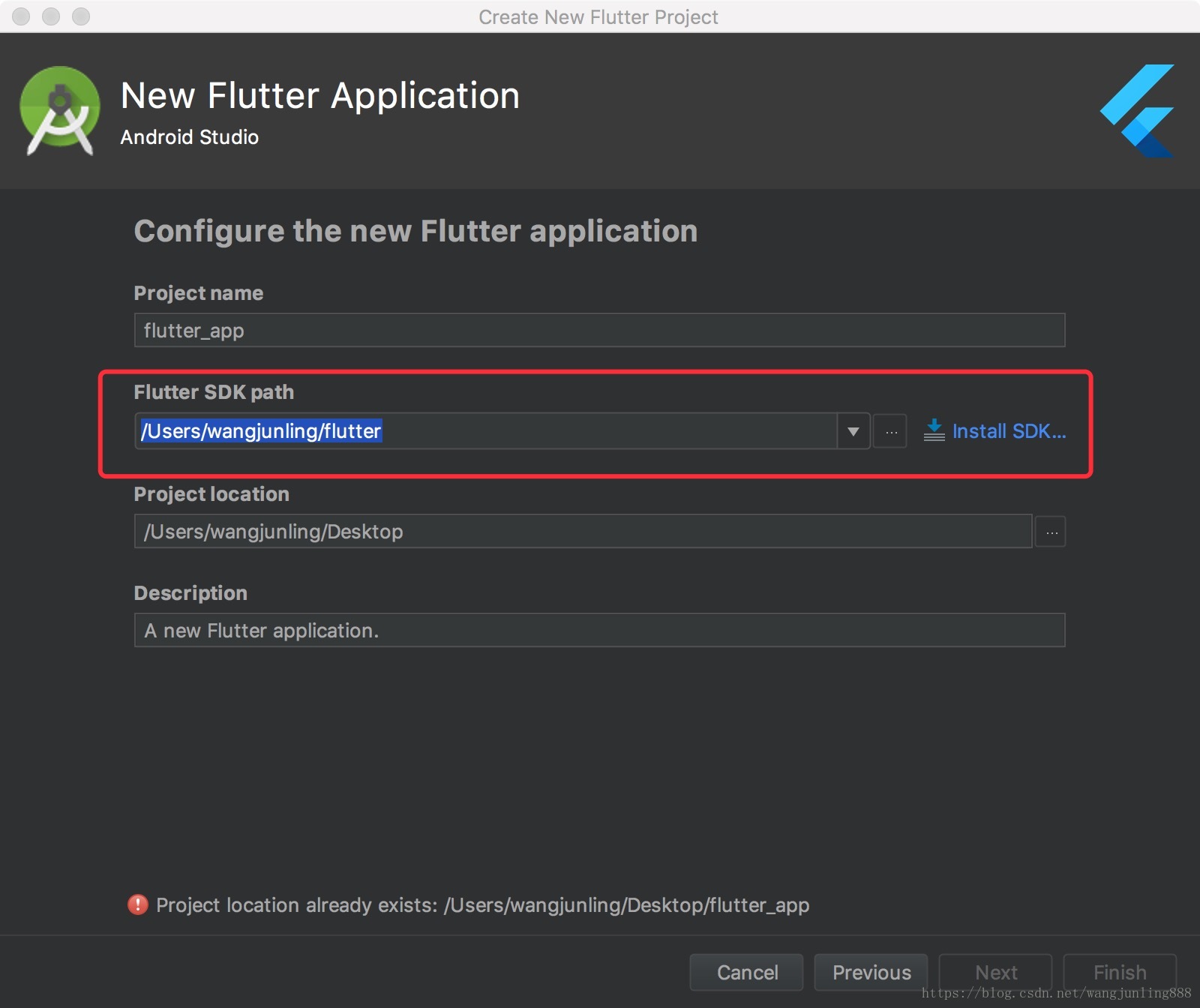Click the 'Create New Flutter Project' window title
The height and width of the screenshot is (1008, 1200).
598,16
